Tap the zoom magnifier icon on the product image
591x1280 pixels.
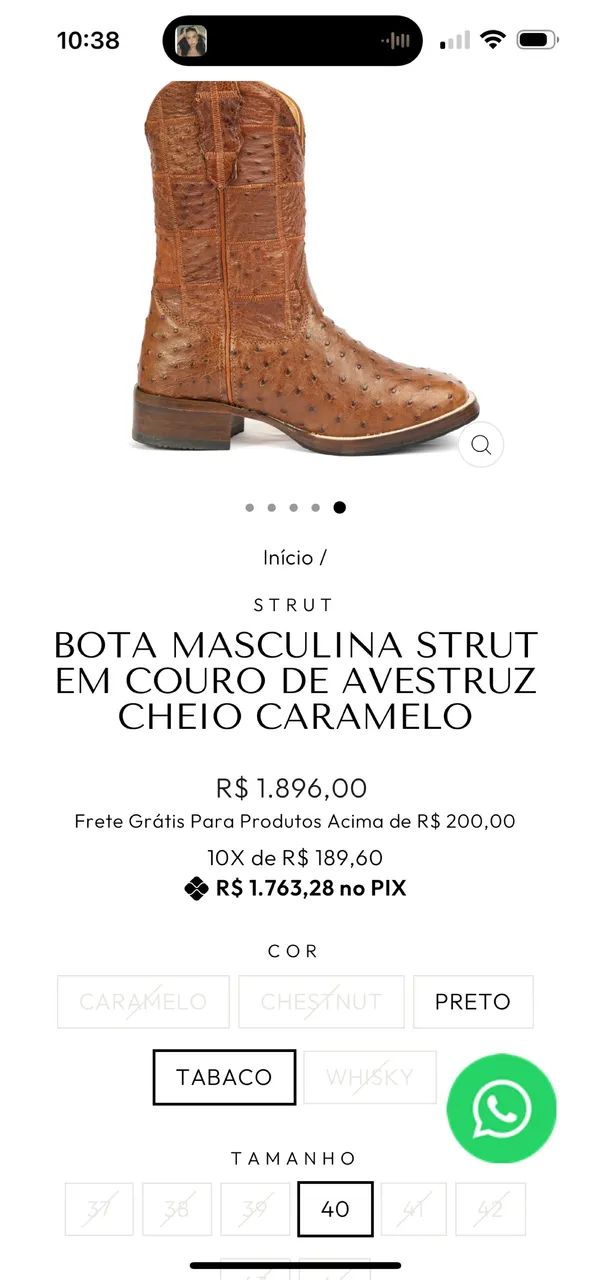click(480, 445)
